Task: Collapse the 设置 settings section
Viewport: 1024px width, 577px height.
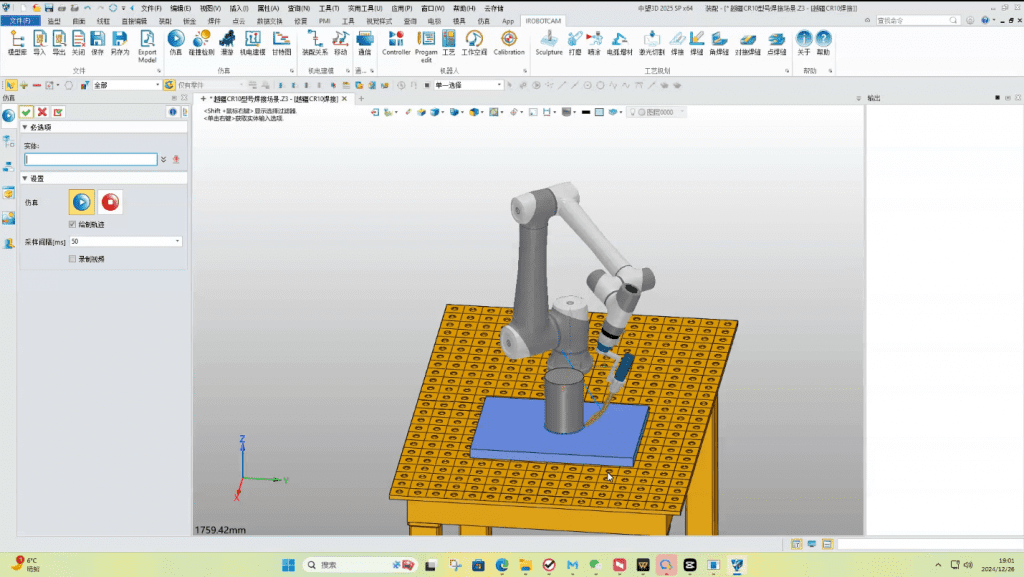Action: (x=24, y=178)
